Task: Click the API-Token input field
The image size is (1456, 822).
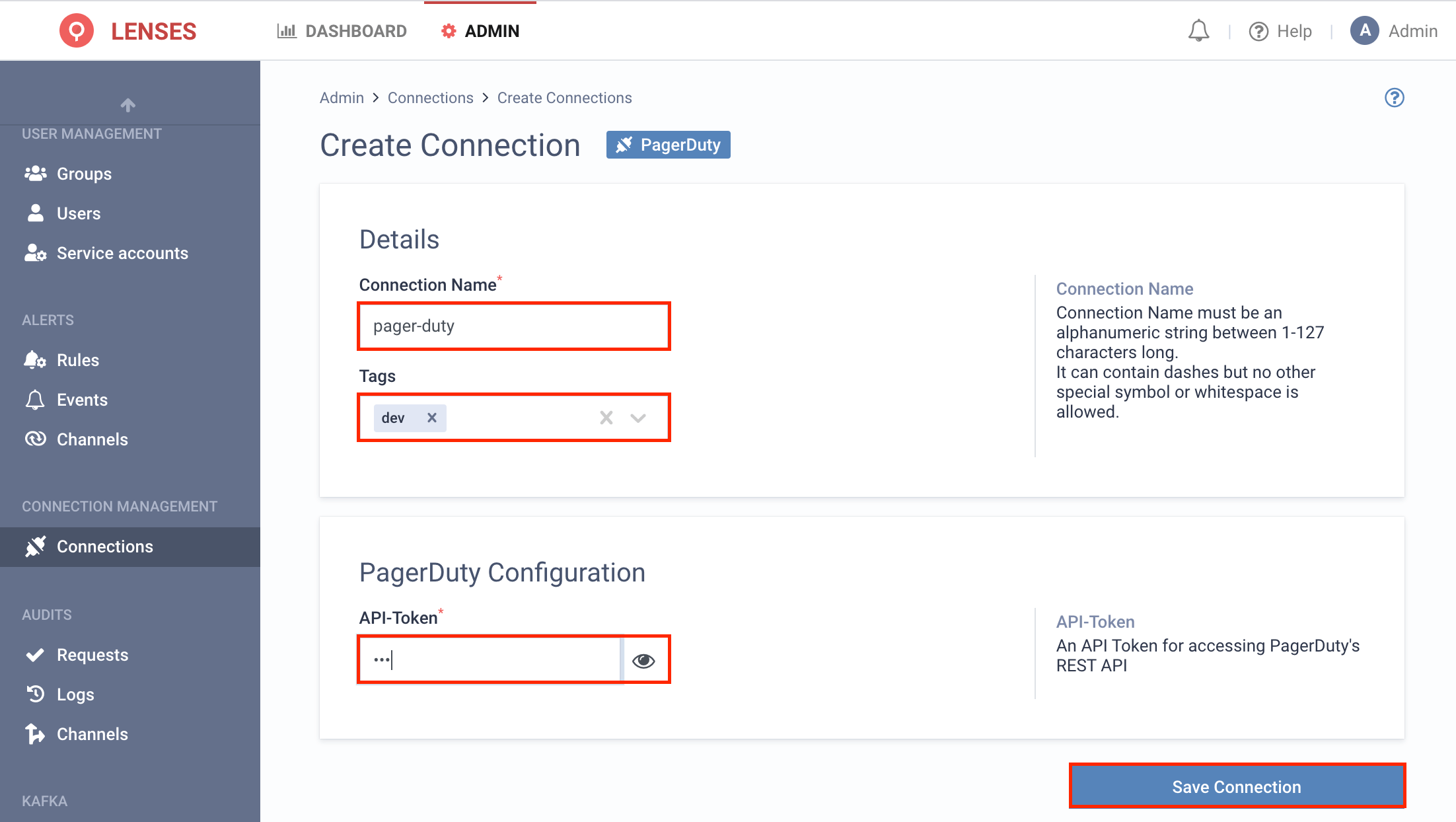Action: 492,660
